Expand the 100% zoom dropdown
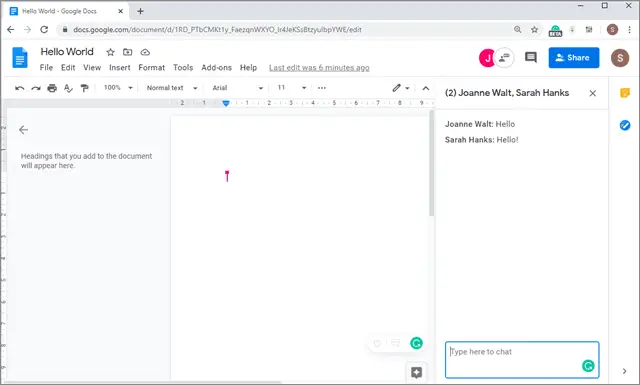Viewport: 640px width, 385px height. pos(118,88)
